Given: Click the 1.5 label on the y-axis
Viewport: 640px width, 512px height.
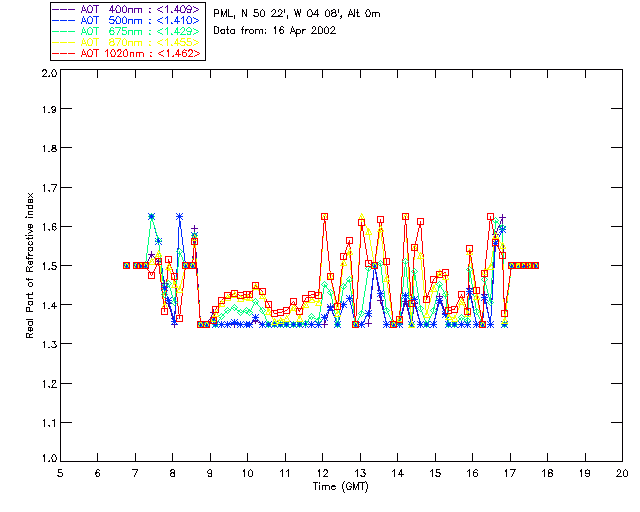Looking at the screenshot, I should pyautogui.click(x=49, y=266).
